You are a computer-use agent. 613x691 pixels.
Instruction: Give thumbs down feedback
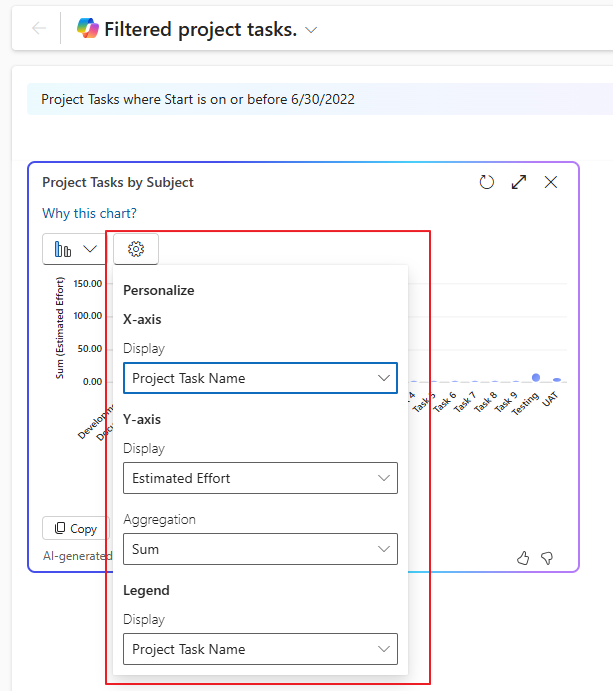(547, 558)
